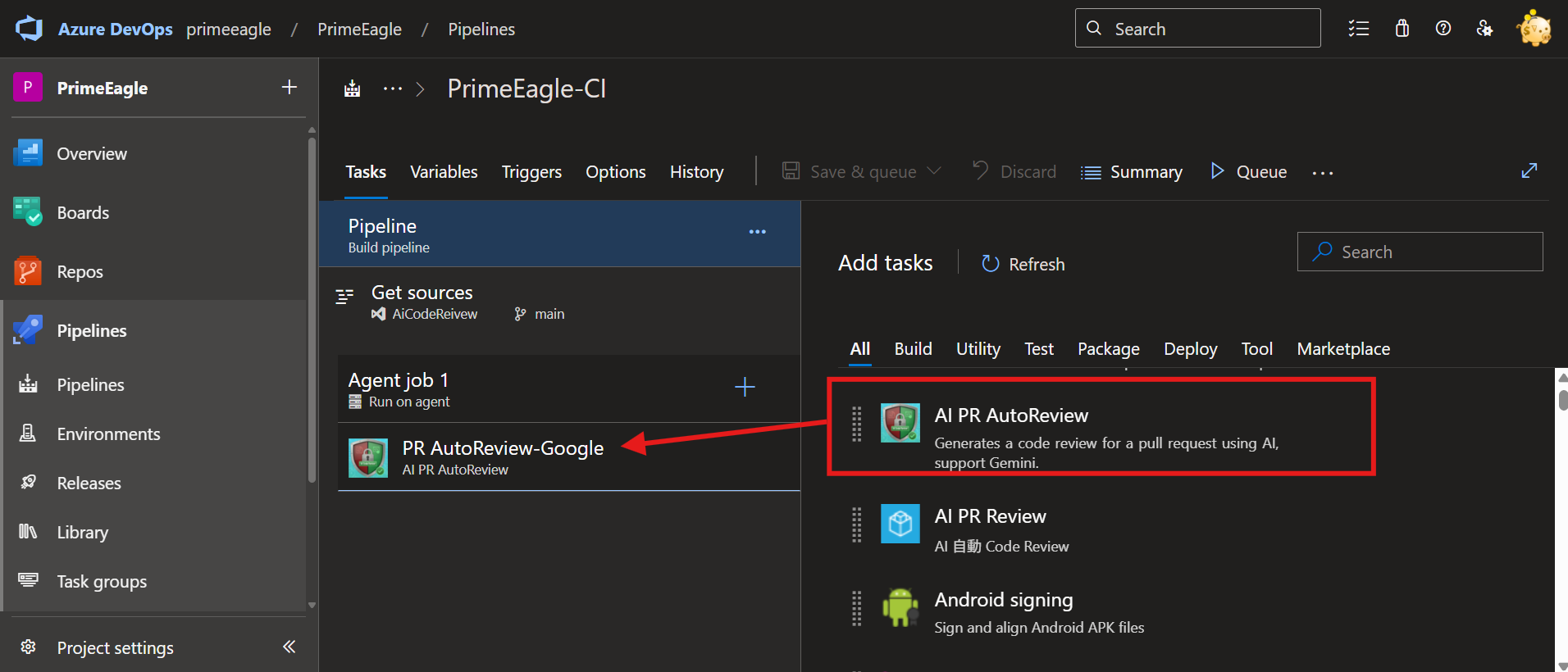
Task: Click the AI PR Review cube icon
Action: pos(900,524)
